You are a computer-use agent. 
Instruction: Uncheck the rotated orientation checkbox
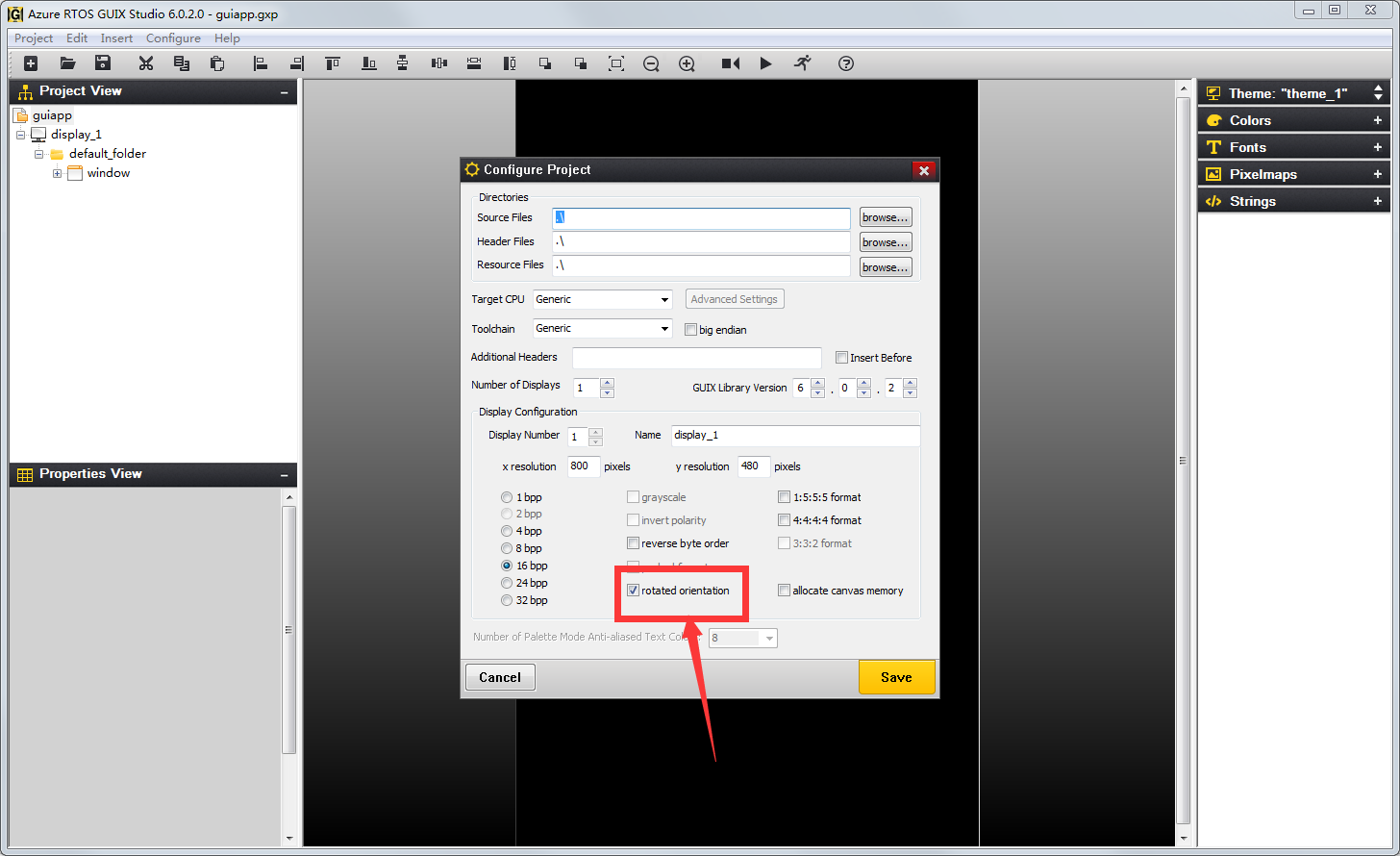634,591
